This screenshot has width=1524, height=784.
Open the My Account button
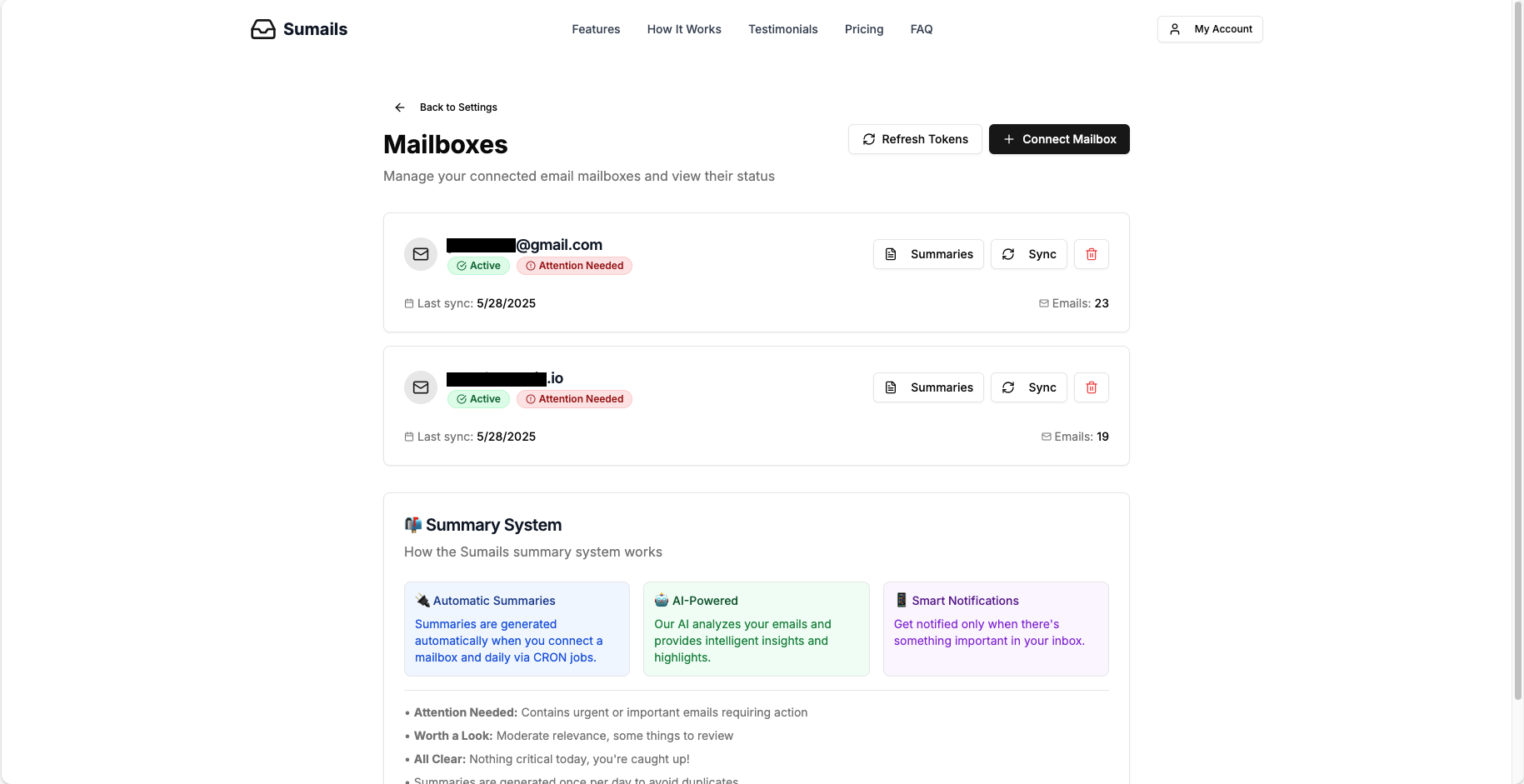1210,29
